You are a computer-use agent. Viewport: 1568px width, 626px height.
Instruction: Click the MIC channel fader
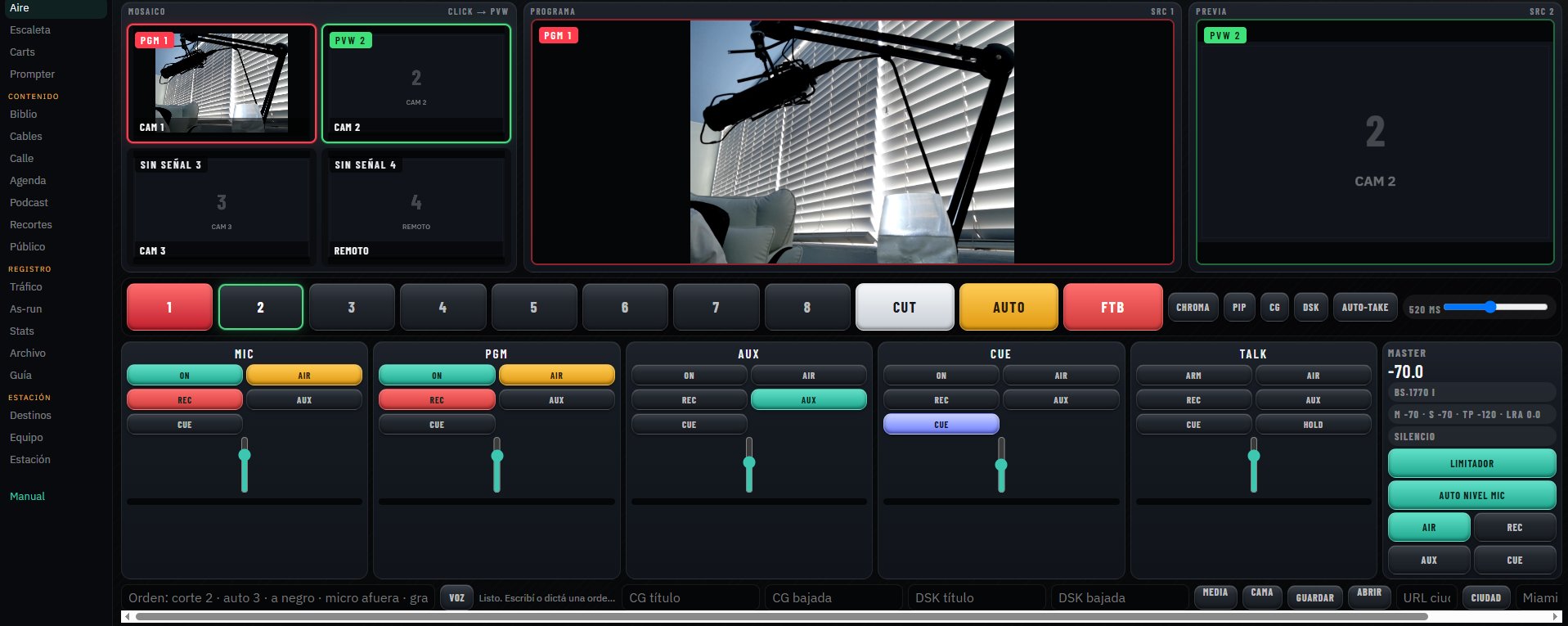[245, 464]
